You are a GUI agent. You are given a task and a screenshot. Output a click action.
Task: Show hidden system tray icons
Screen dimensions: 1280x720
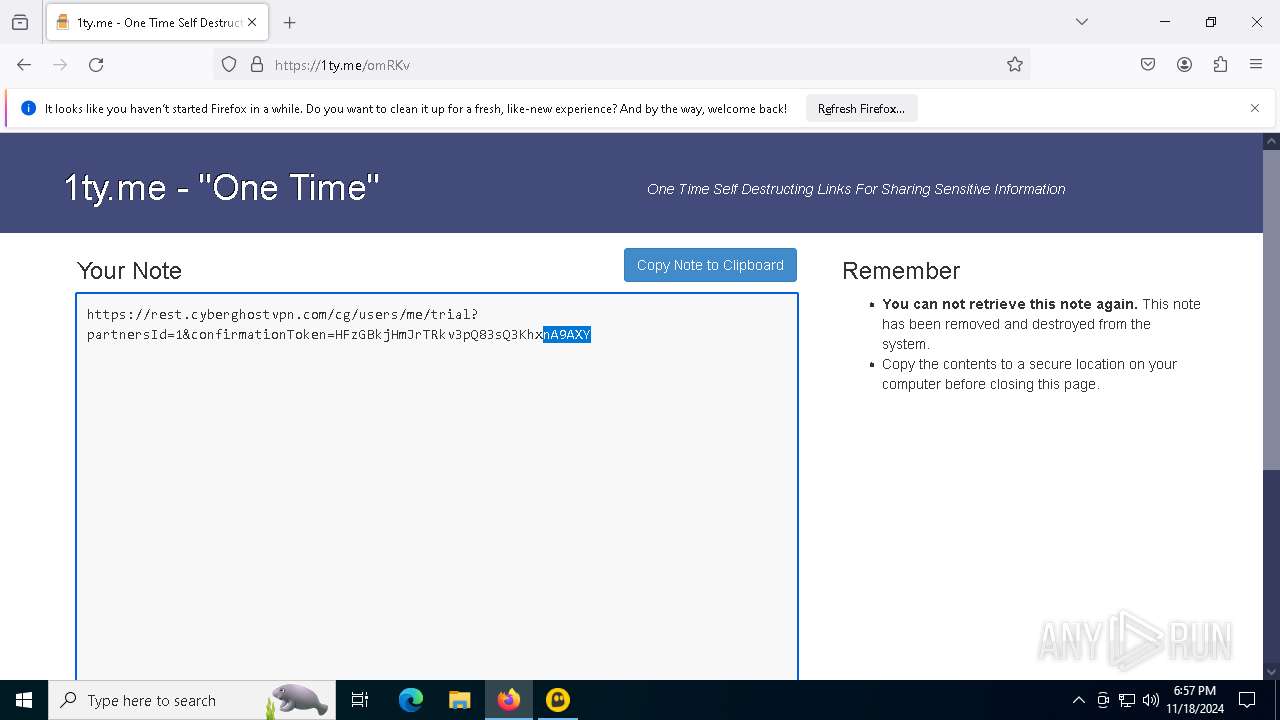point(1078,700)
